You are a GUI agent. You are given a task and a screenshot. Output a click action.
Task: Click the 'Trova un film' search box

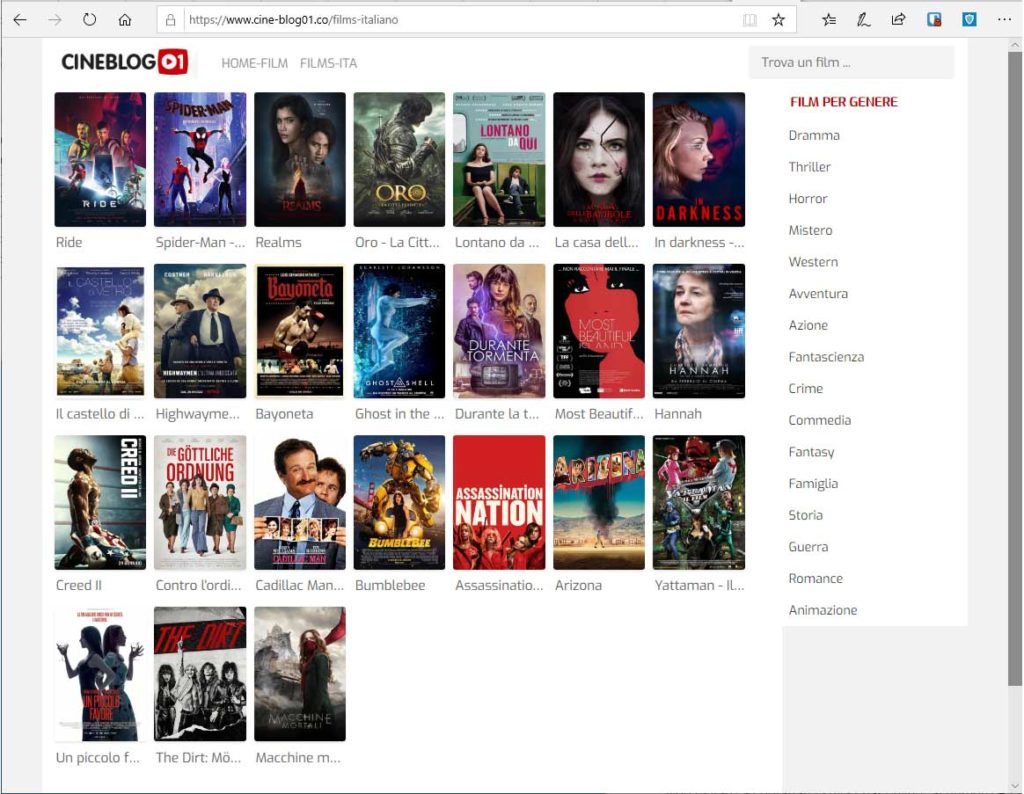[851, 62]
